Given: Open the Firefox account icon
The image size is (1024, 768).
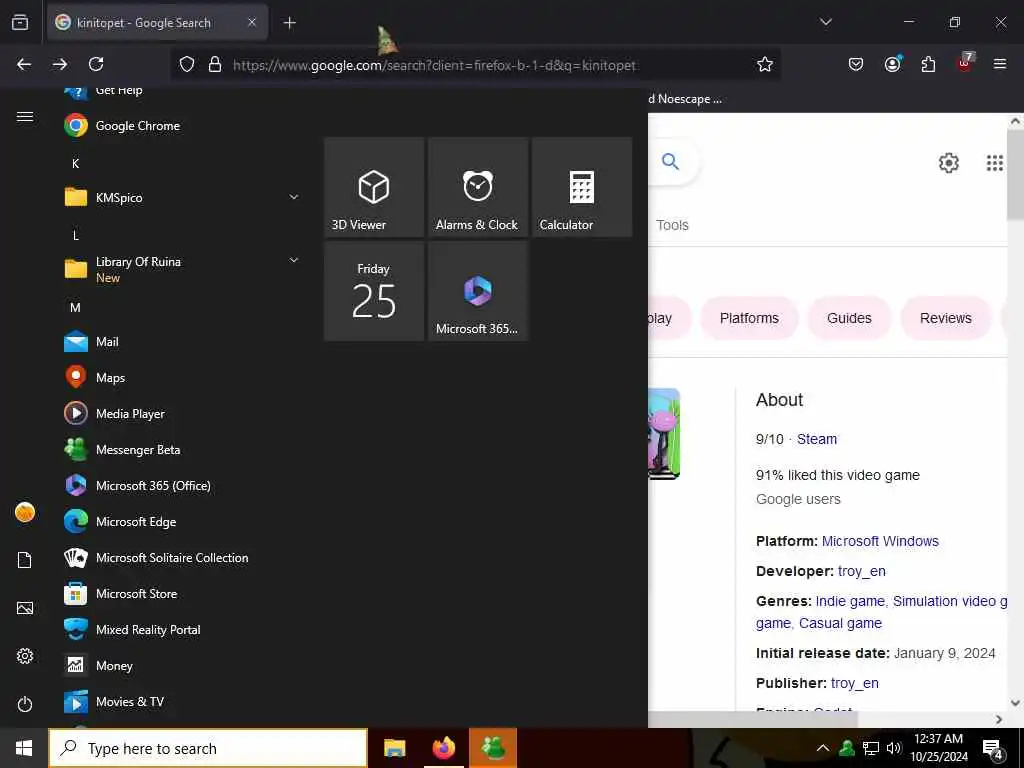Looking at the screenshot, I should pyautogui.click(x=892, y=64).
